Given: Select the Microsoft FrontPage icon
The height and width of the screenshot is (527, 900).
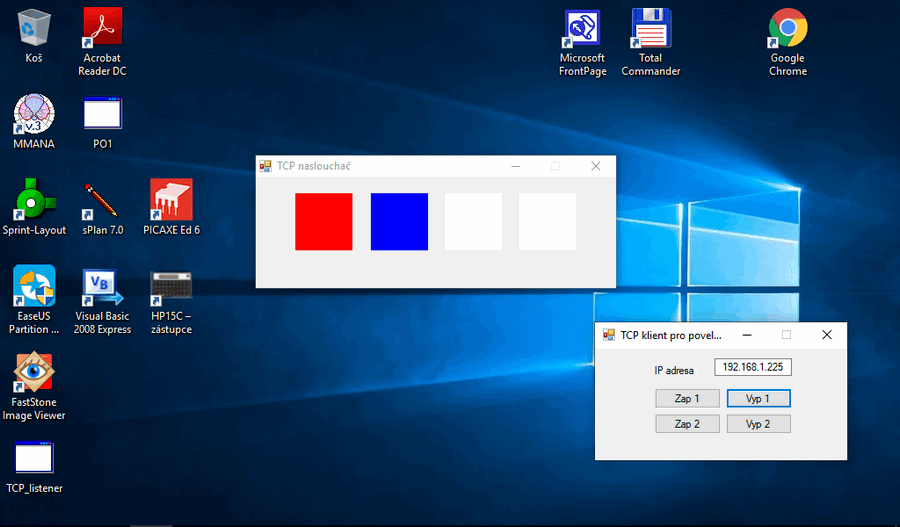Looking at the screenshot, I should [x=582, y=28].
